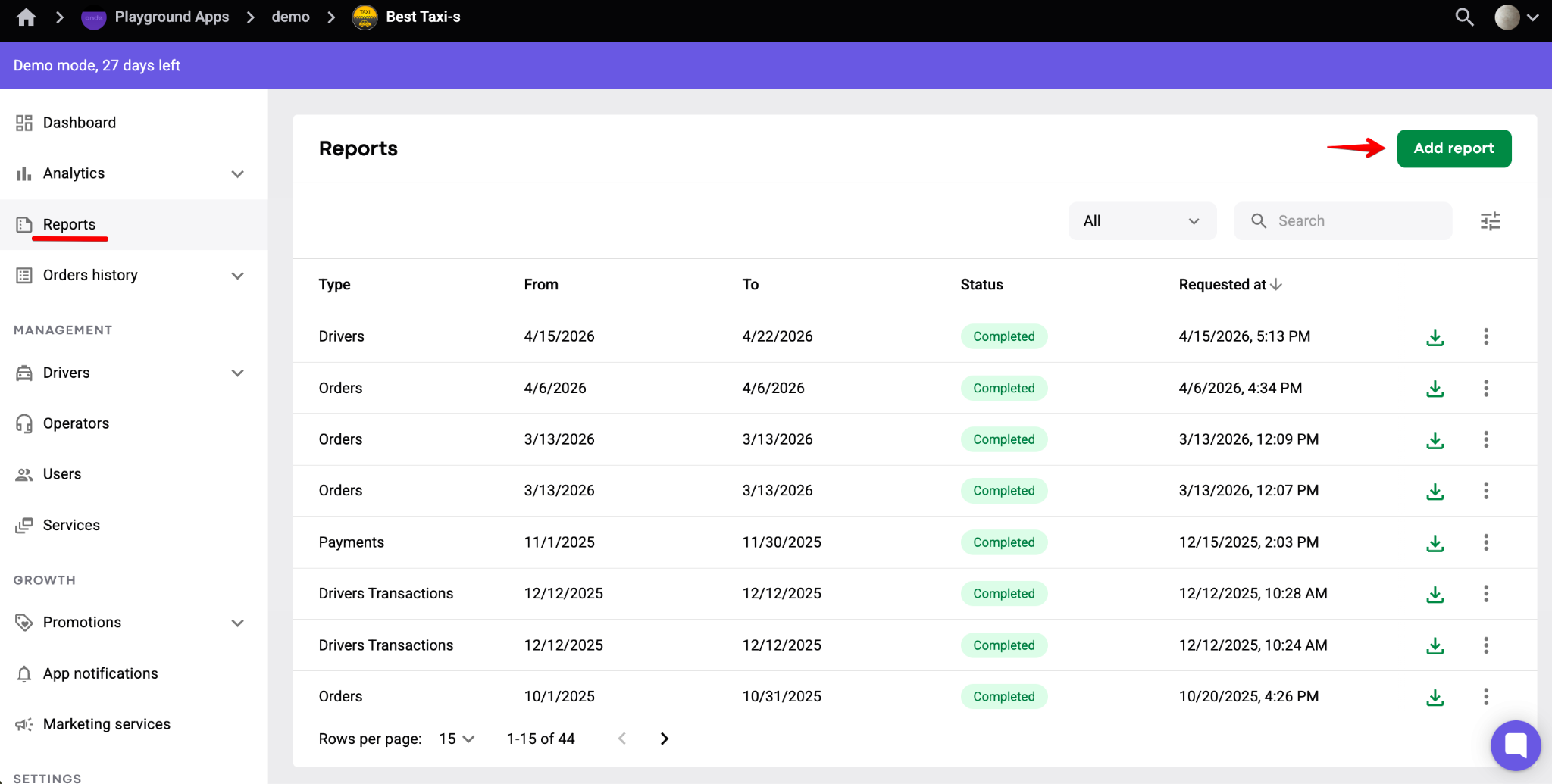Download the Drivers report from 4/15/2026

1435,337
